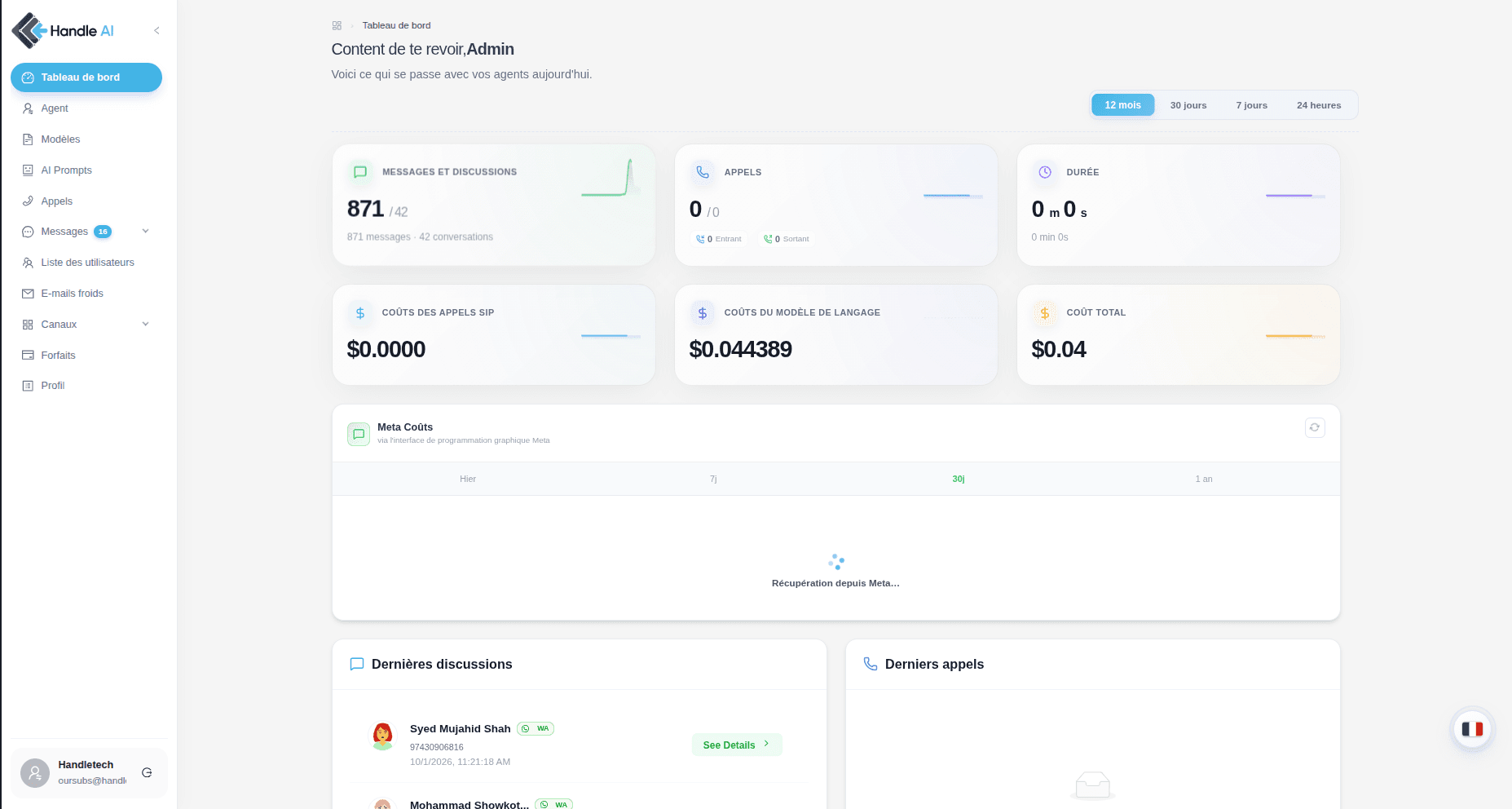
Task: Collapse the sidebar with the arrow icon
Action: 156,31
